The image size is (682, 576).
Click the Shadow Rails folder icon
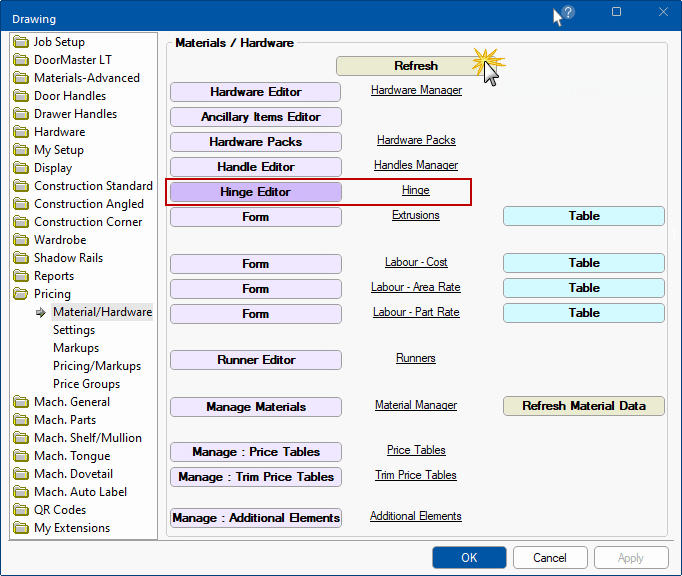(x=20, y=258)
